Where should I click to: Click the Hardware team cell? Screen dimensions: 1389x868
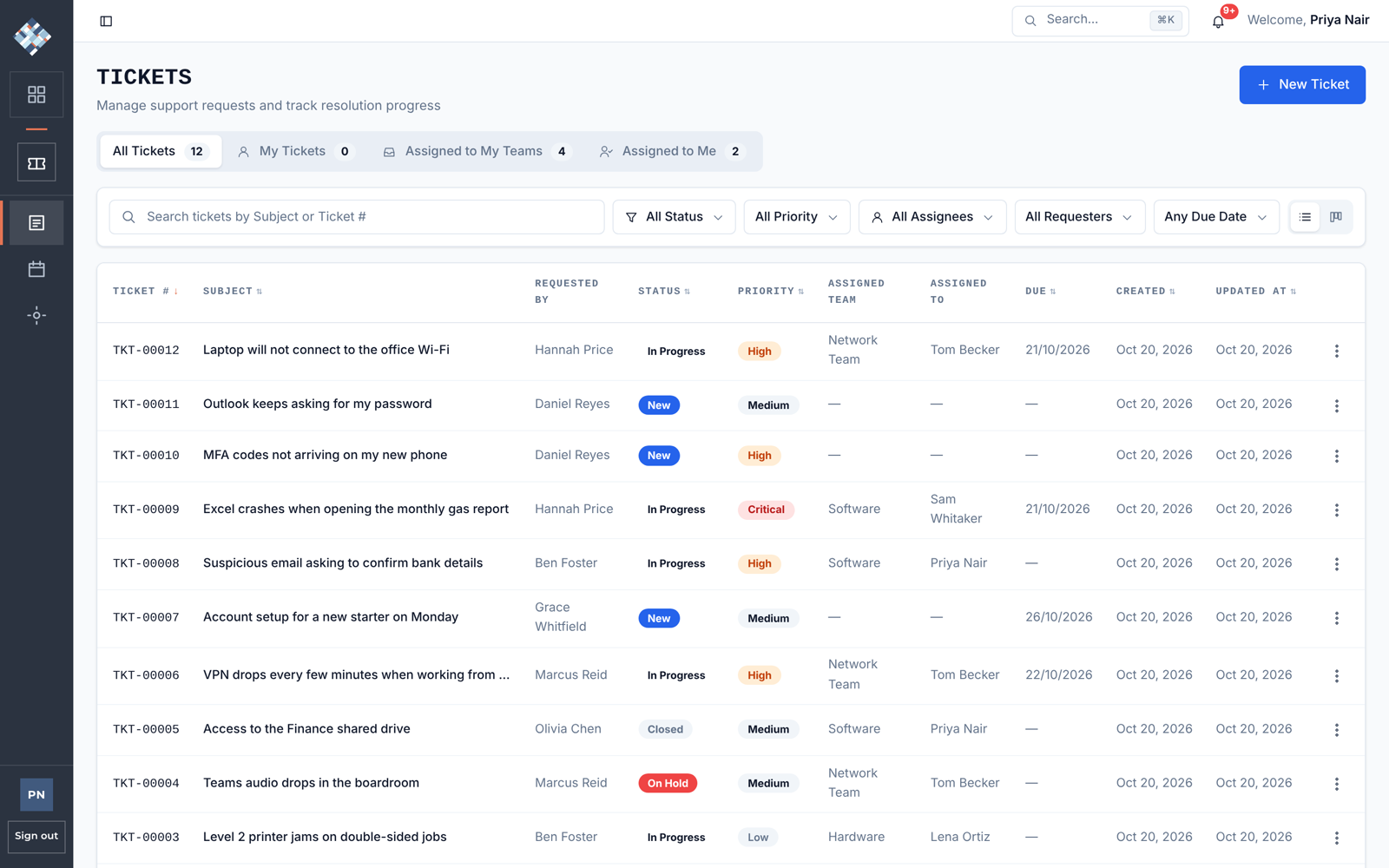coord(856,837)
